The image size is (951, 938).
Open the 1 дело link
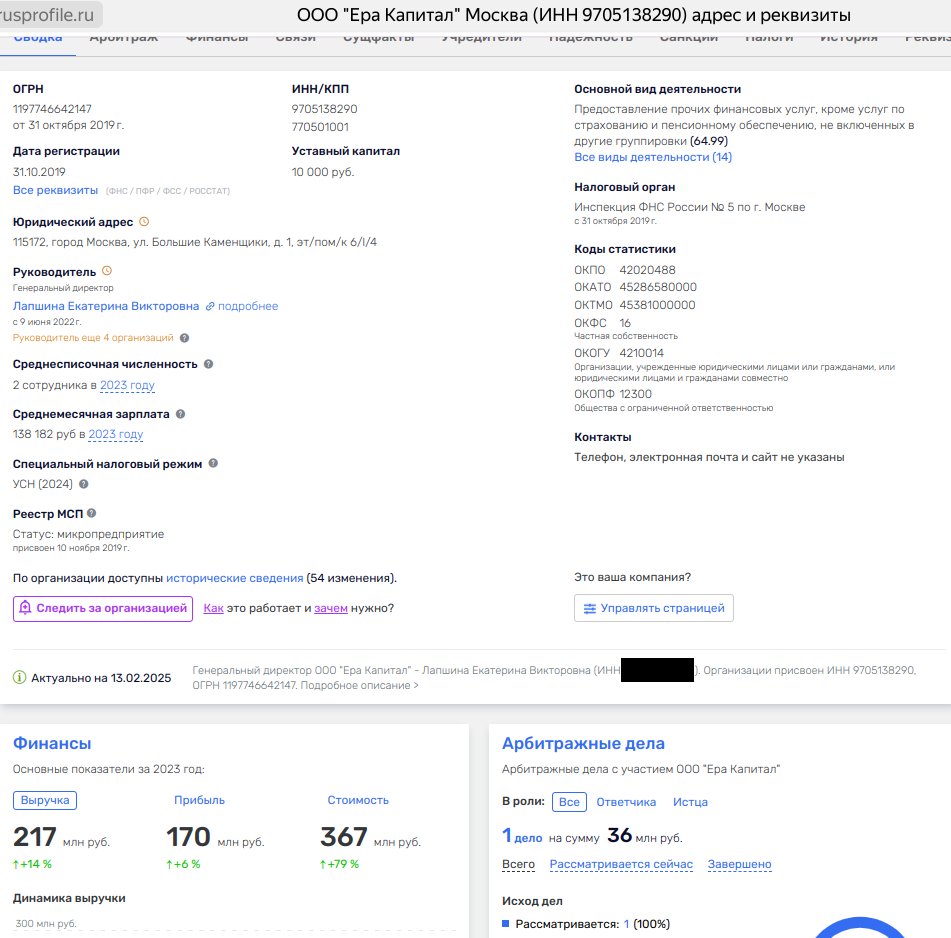[522, 836]
